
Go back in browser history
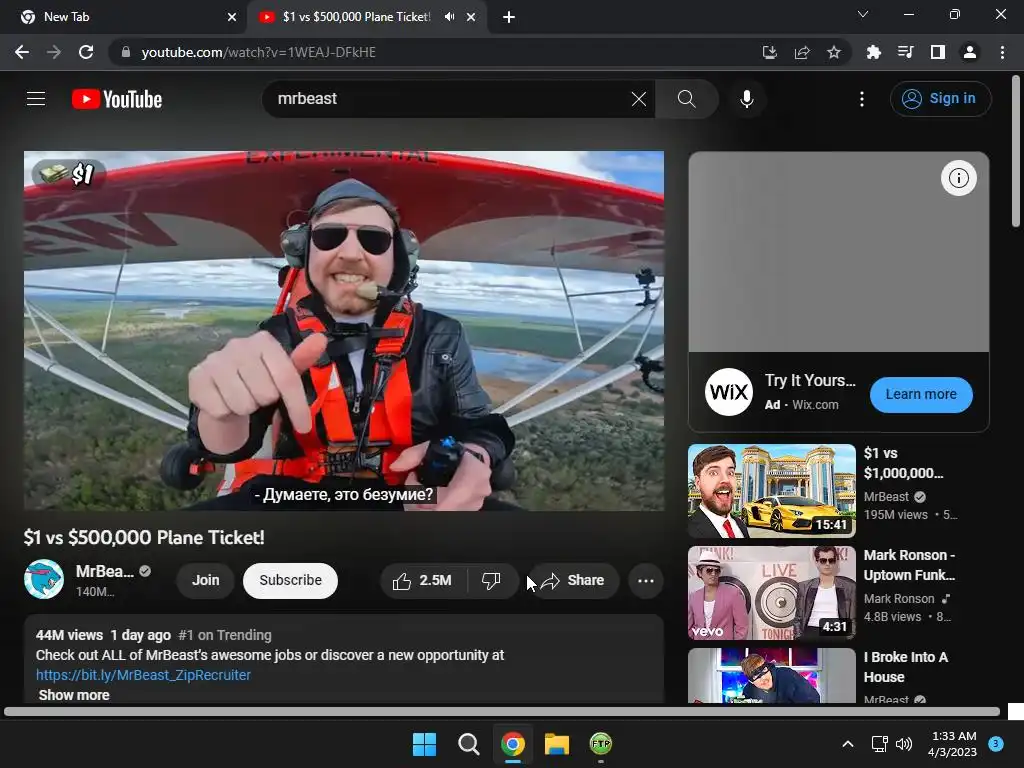pos(22,52)
